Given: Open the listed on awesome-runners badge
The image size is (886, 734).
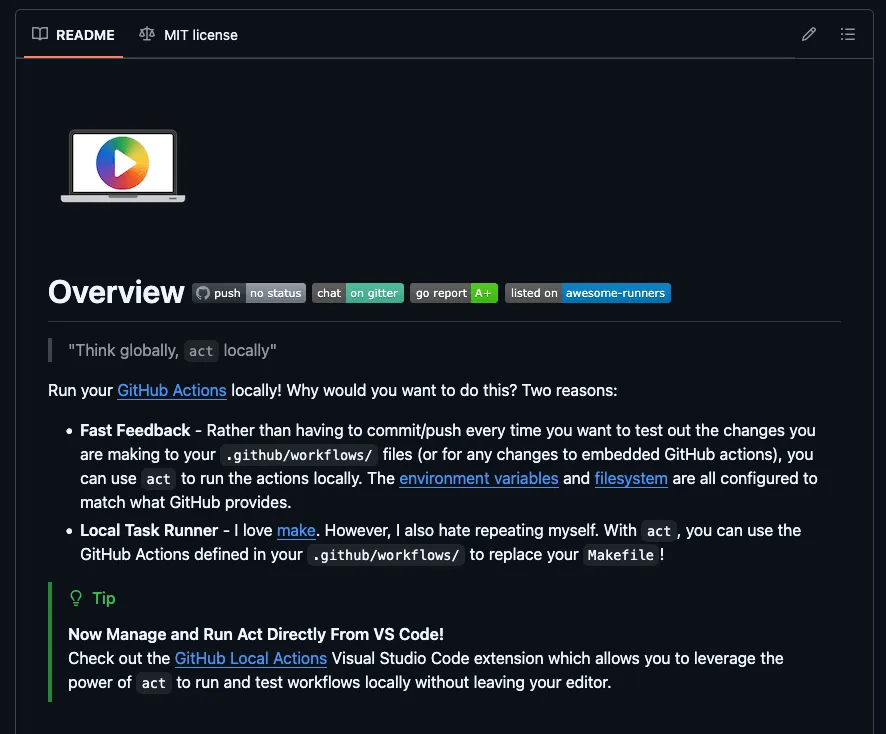Looking at the screenshot, I should point(587,293).
